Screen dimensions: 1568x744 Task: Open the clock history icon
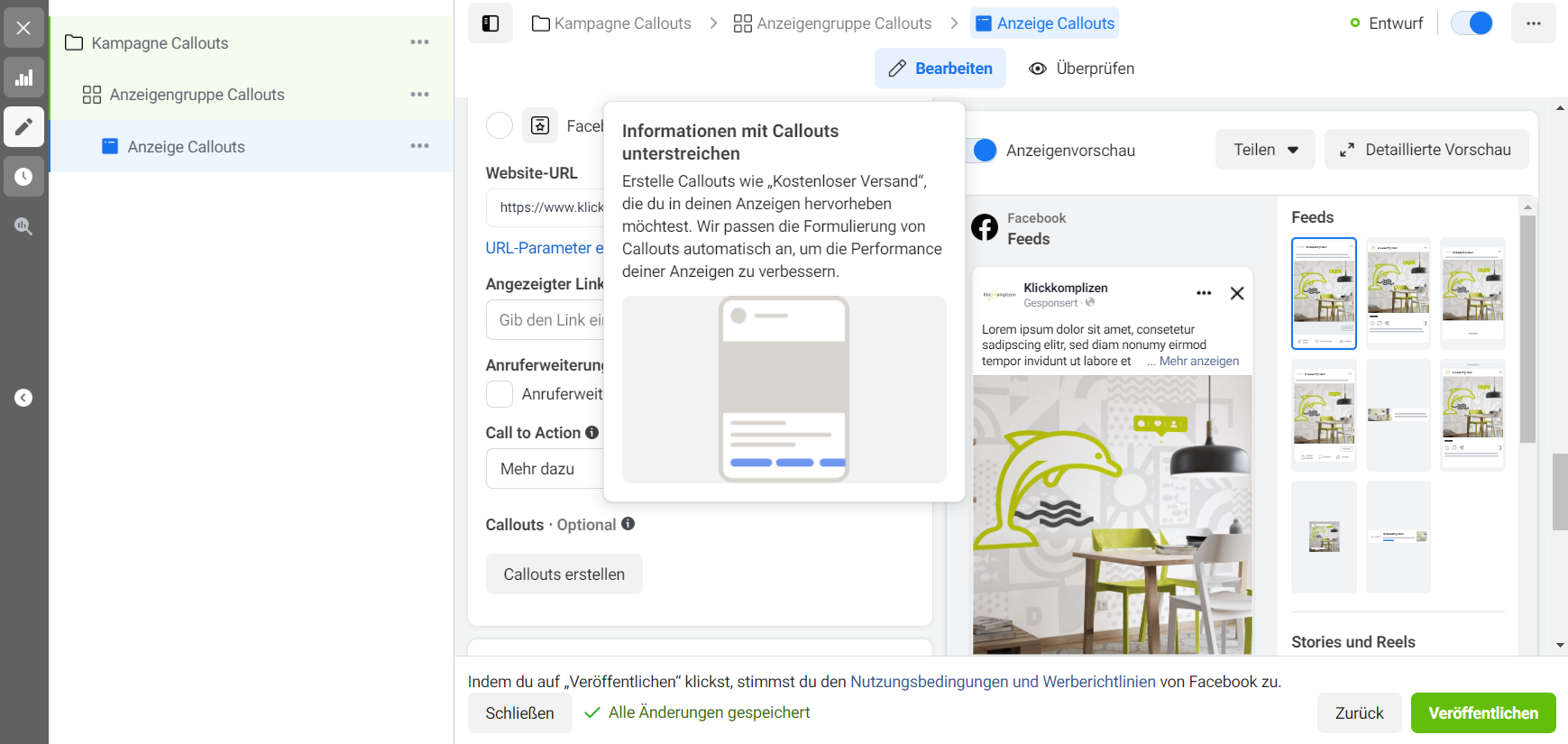coord(23,177)
